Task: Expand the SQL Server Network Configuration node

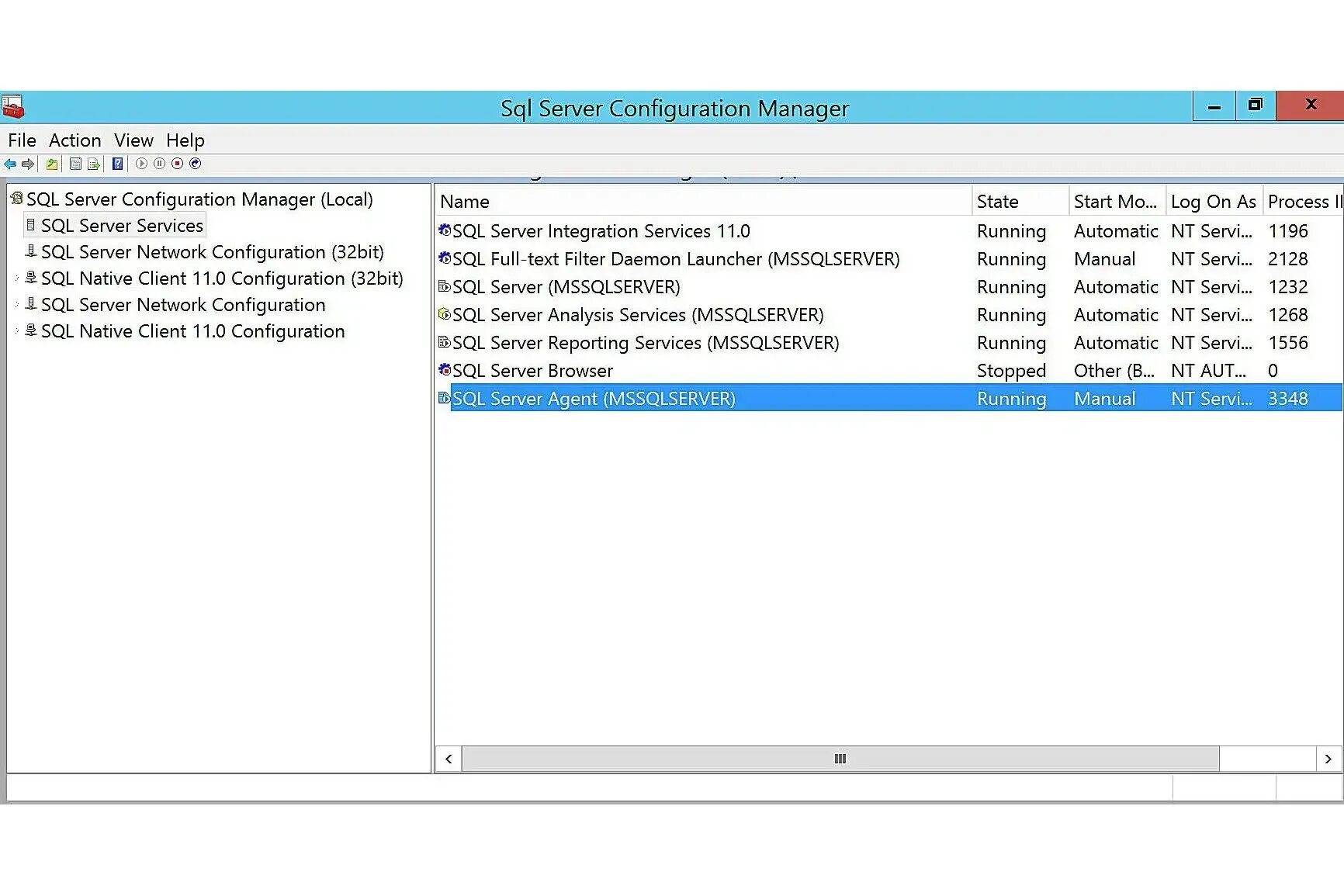Action: 16,304
